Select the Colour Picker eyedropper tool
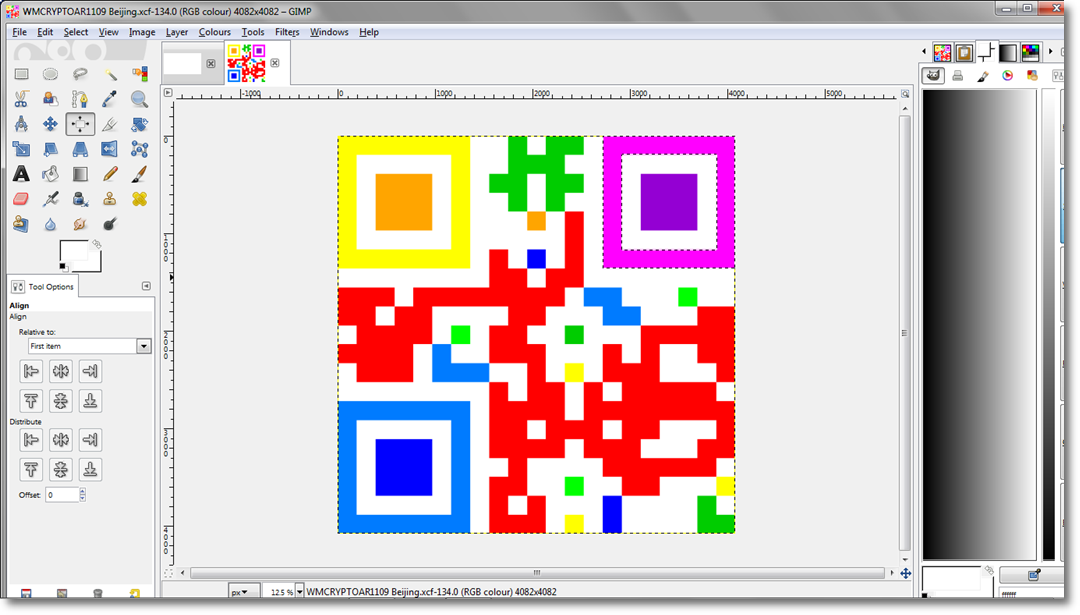The width and height of the screenshot is (1080, 615). click(x=110, y=99)
